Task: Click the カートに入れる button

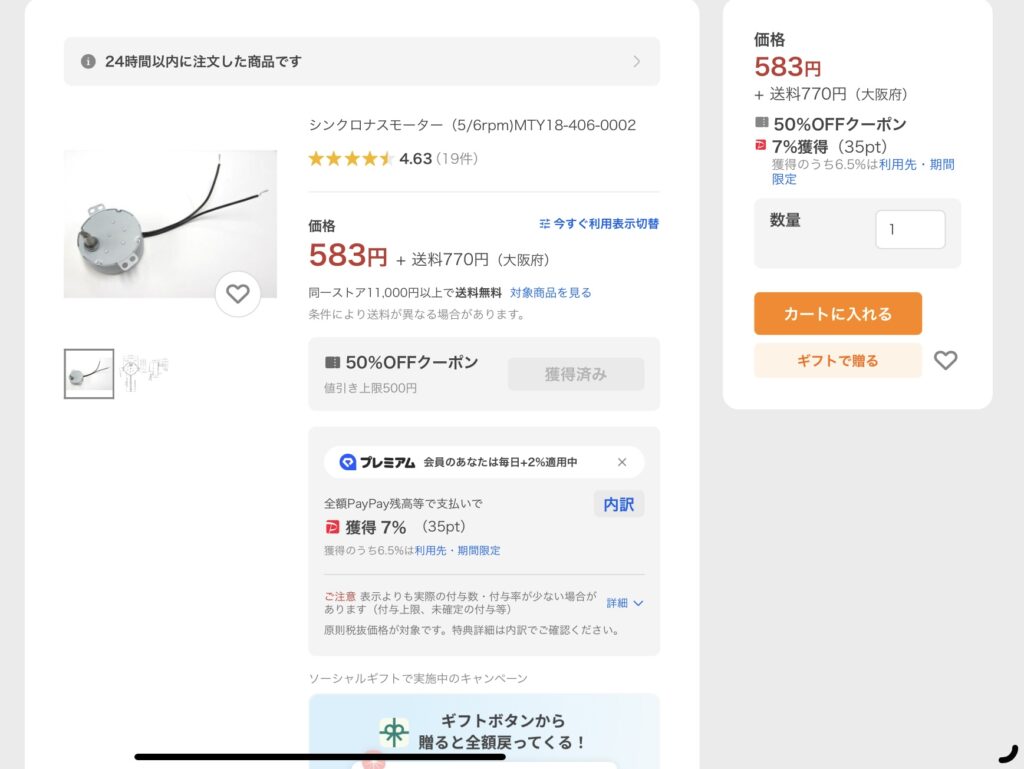Action: point(838,313)
